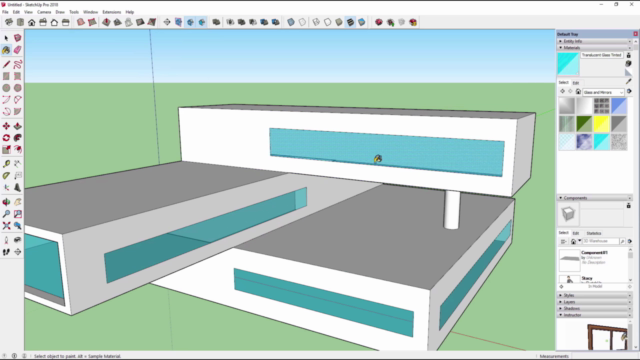This screenshot has width=640, height=360.
Task: Go to In Model materials home
Action: pos(578,92)
